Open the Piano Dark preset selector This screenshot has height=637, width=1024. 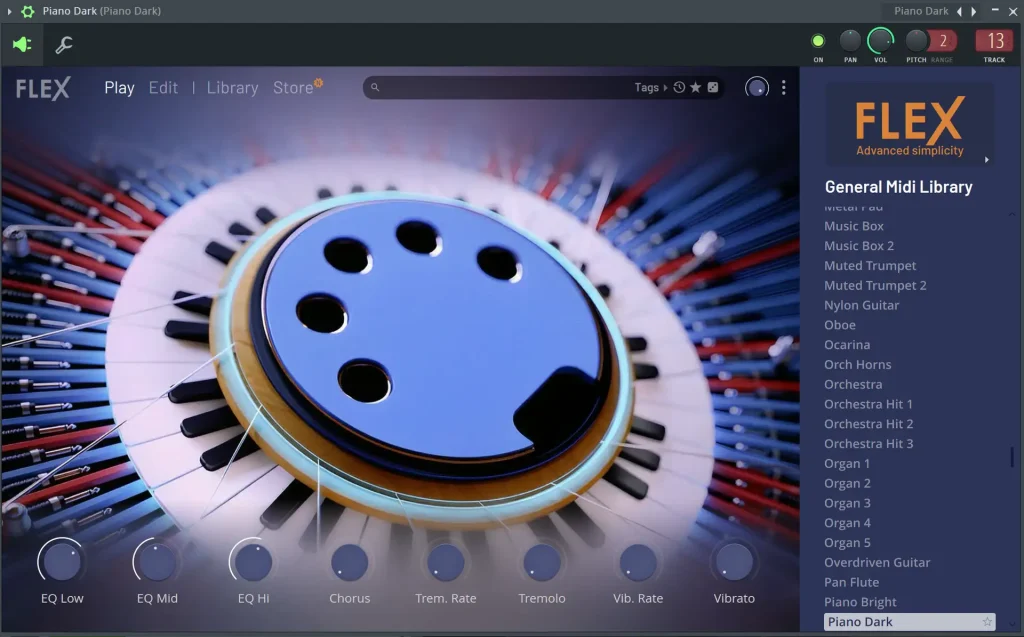921,11
